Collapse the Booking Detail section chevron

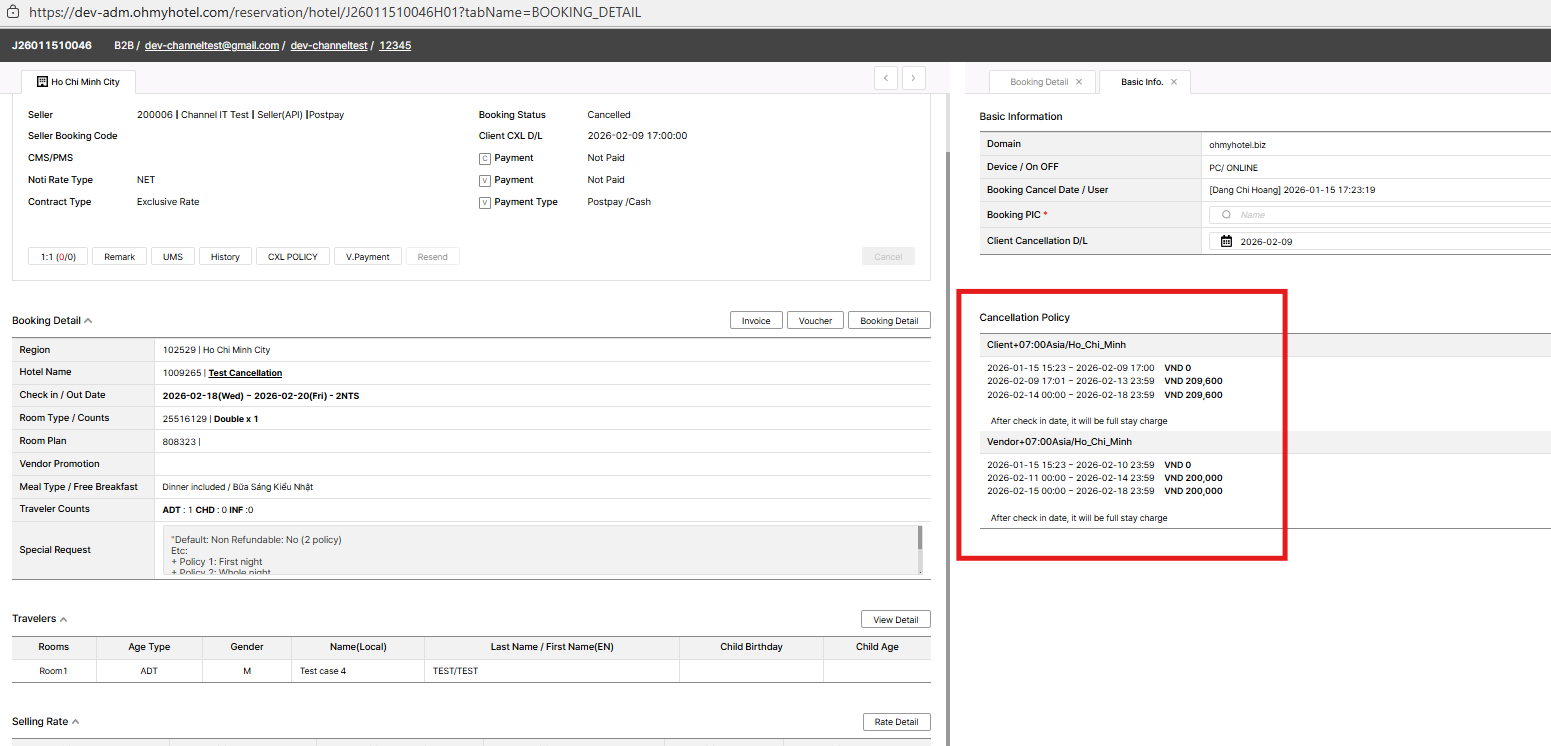click(x=88, y=321)
